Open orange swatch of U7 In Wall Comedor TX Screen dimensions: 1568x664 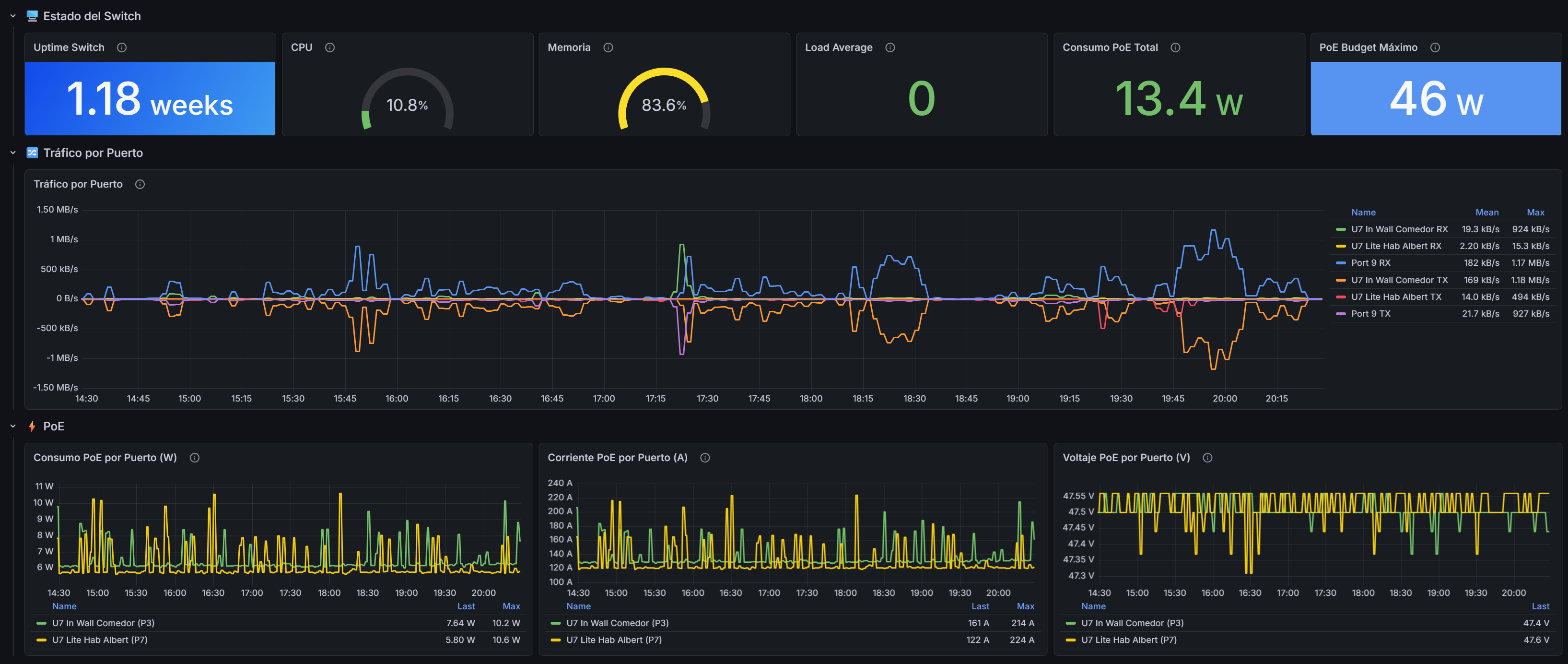pos(1340,280)
